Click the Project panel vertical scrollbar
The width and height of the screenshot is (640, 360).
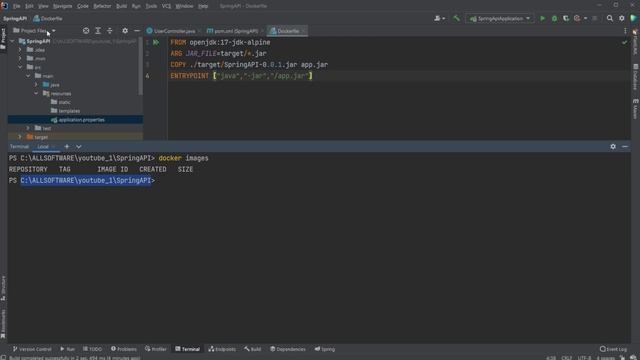pyautogui.click(x=141, y=67)
